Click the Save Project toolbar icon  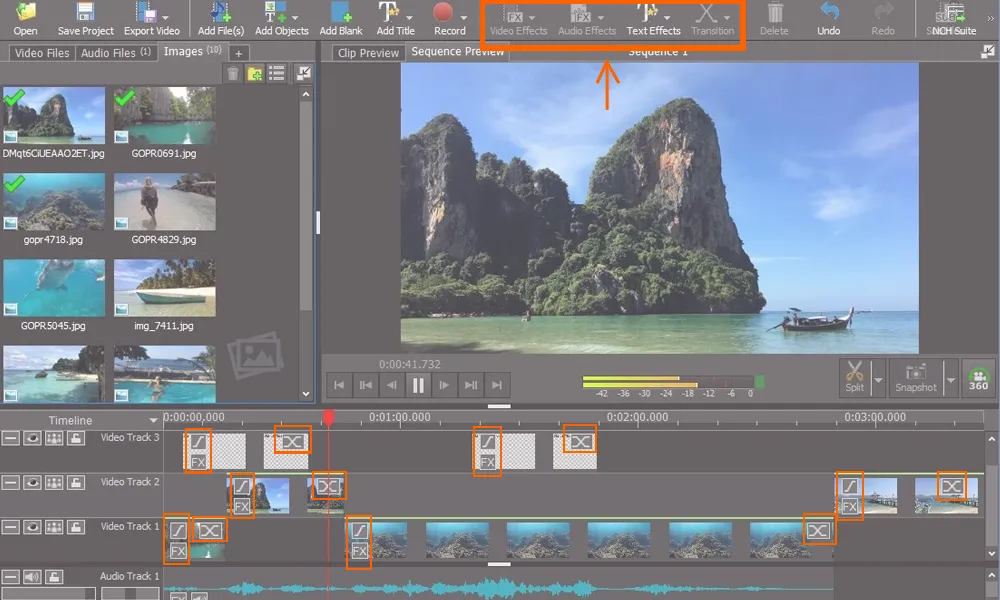pos(85,18)
